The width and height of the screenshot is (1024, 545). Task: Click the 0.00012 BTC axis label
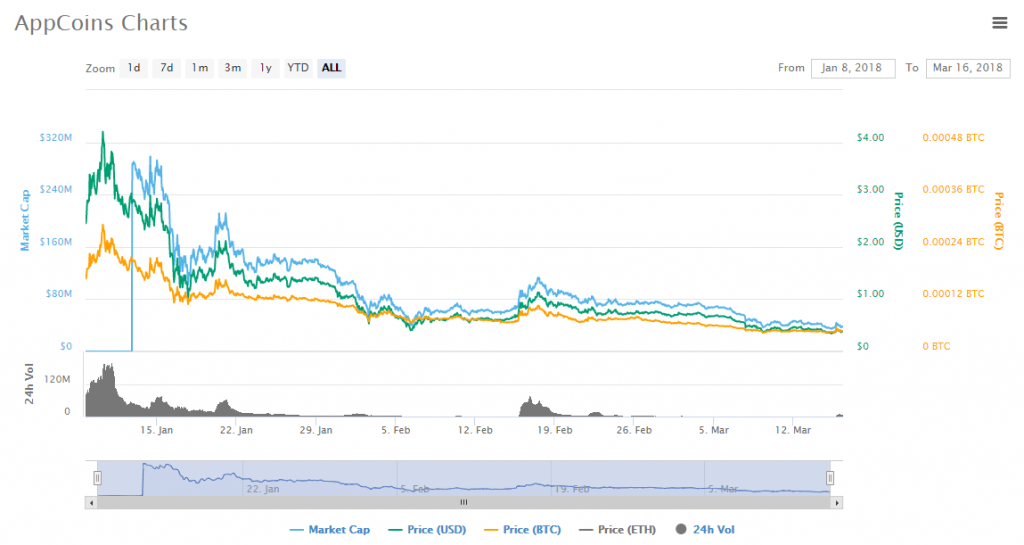pyautogui.click(x=953, y=294)
